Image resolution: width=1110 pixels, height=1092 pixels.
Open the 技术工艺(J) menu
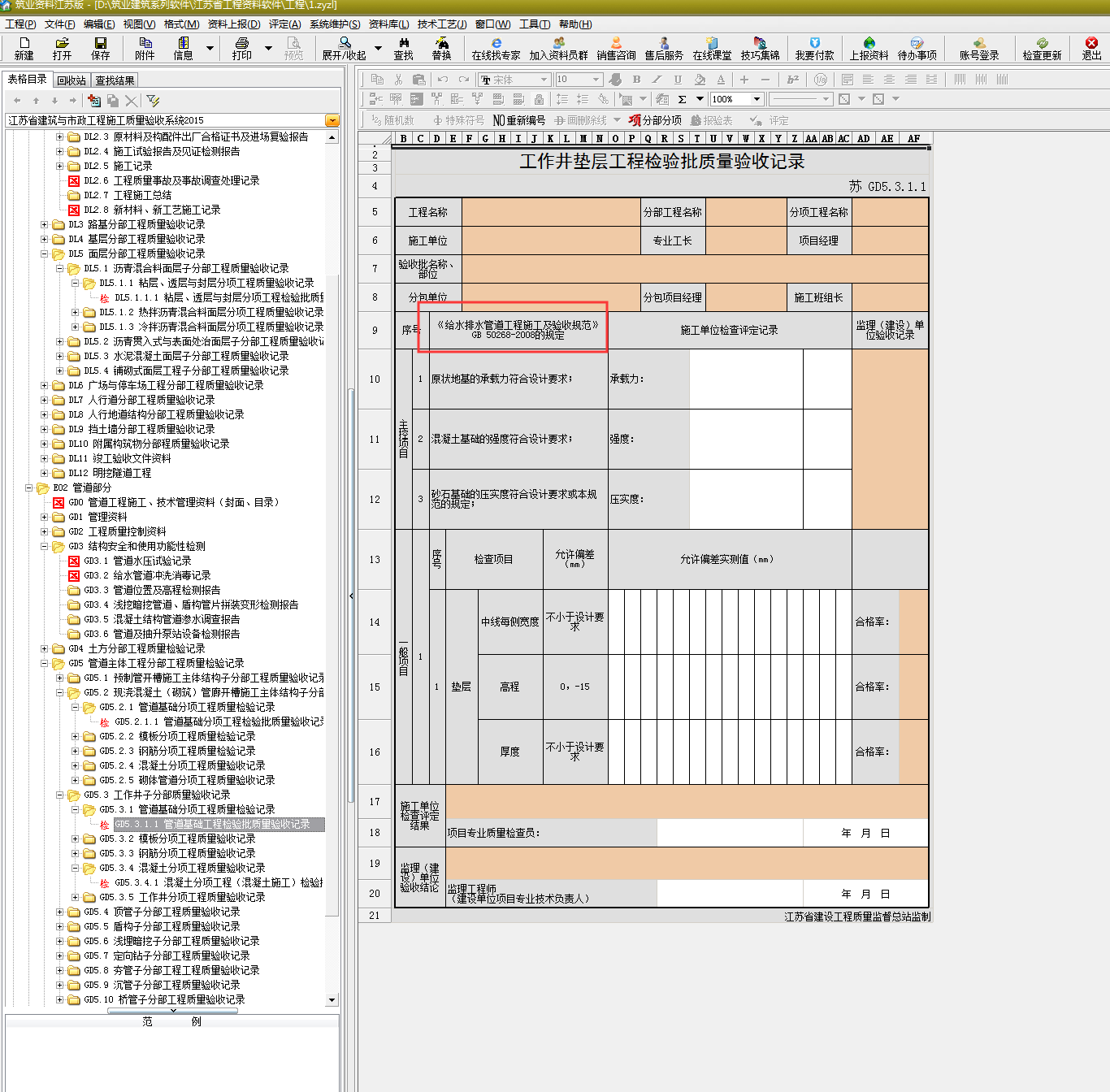pyautogui.click(x=442, y=24)
